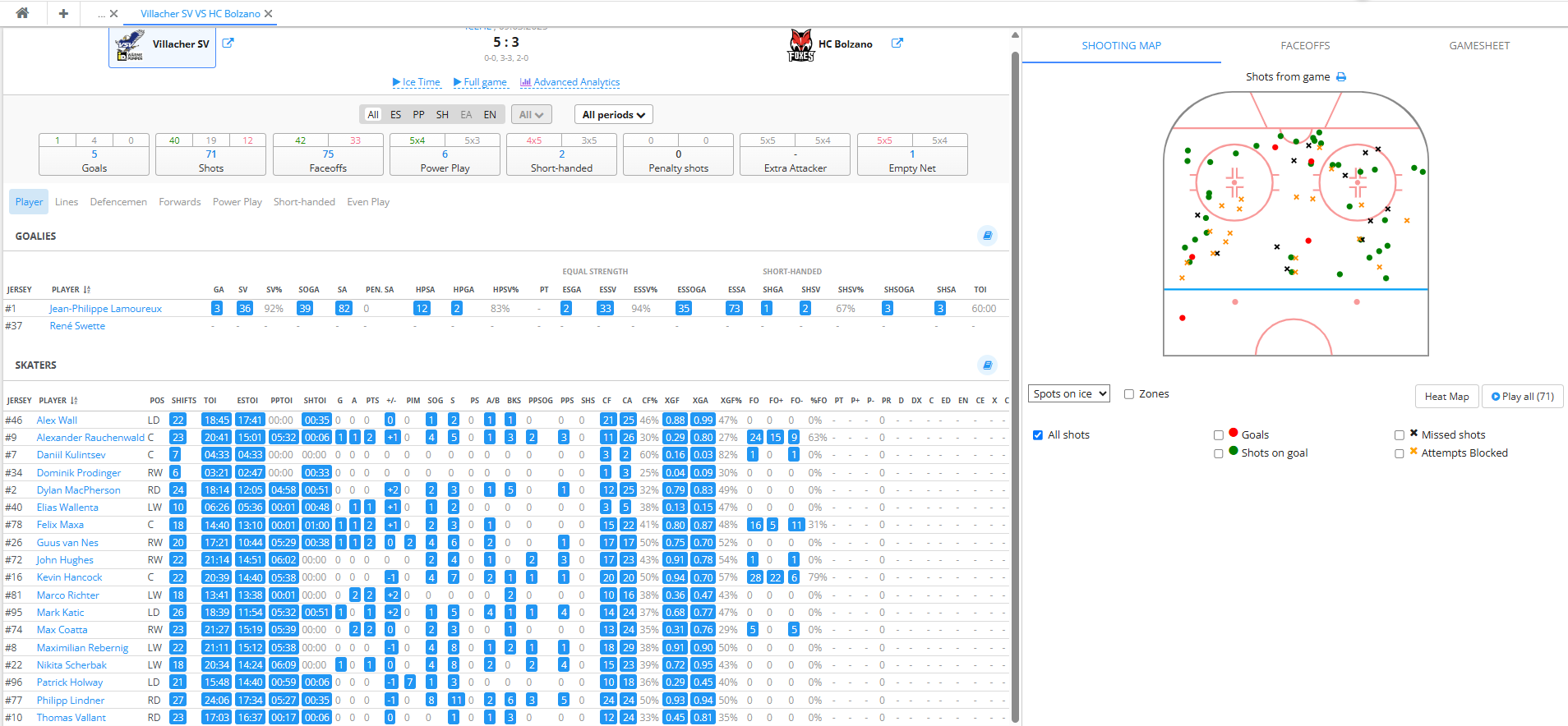Click the print icon beside Shots from game

1341,77
